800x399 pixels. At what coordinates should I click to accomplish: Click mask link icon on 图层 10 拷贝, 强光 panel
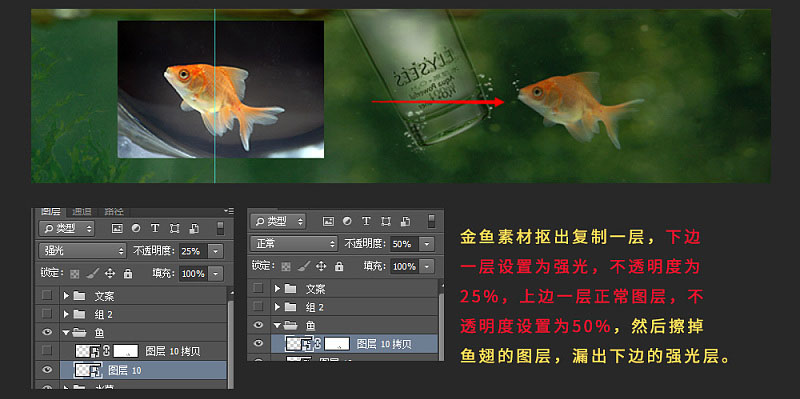tap(107, 351)
